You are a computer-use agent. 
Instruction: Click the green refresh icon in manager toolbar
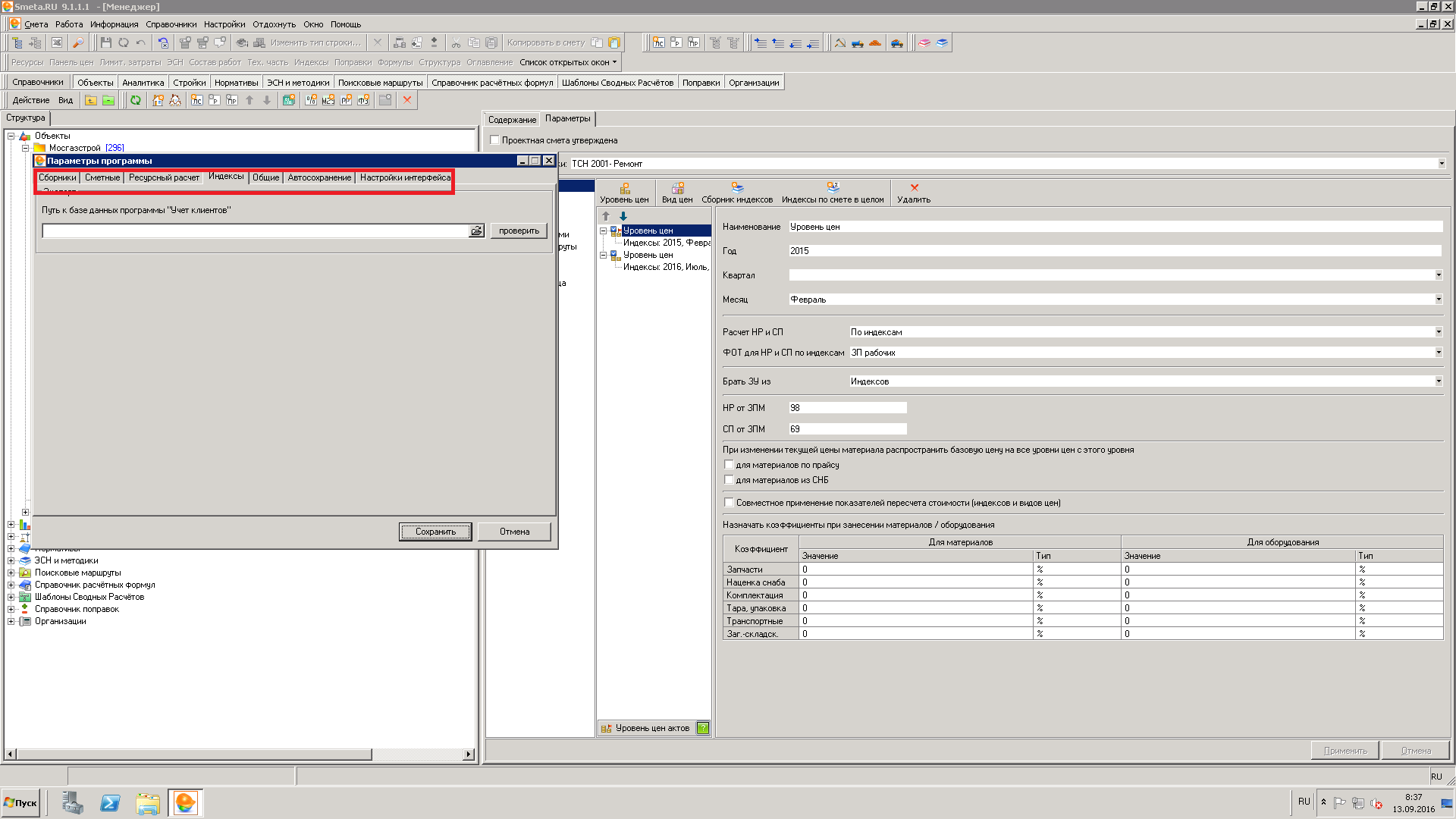(x=135, y=100)
